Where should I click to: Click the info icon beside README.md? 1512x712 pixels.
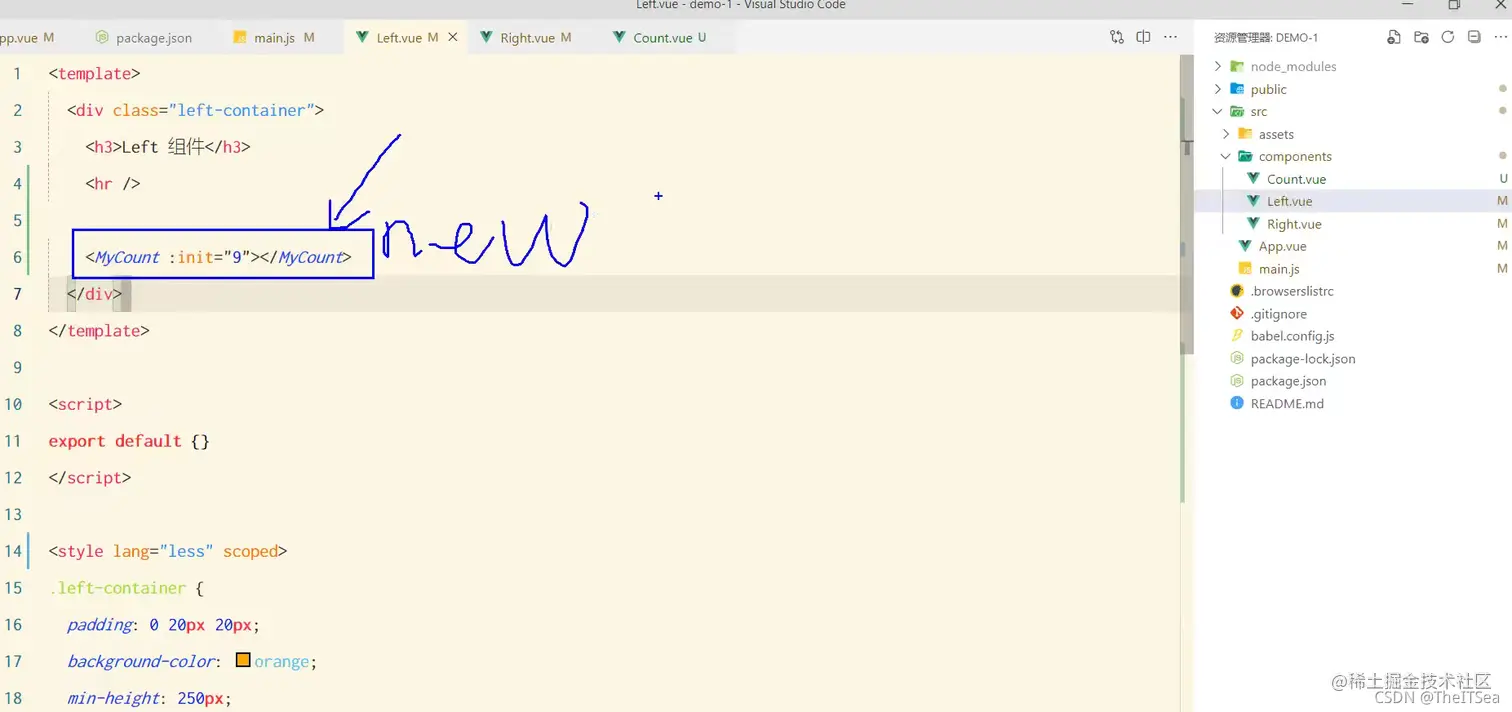(1237, 403)
